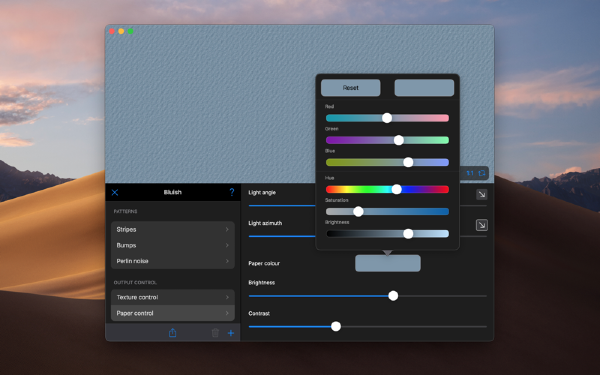This screenshot has width=600, height=375.
Task: Open the Bumps pattern row
Action: [x=173, y=245]
